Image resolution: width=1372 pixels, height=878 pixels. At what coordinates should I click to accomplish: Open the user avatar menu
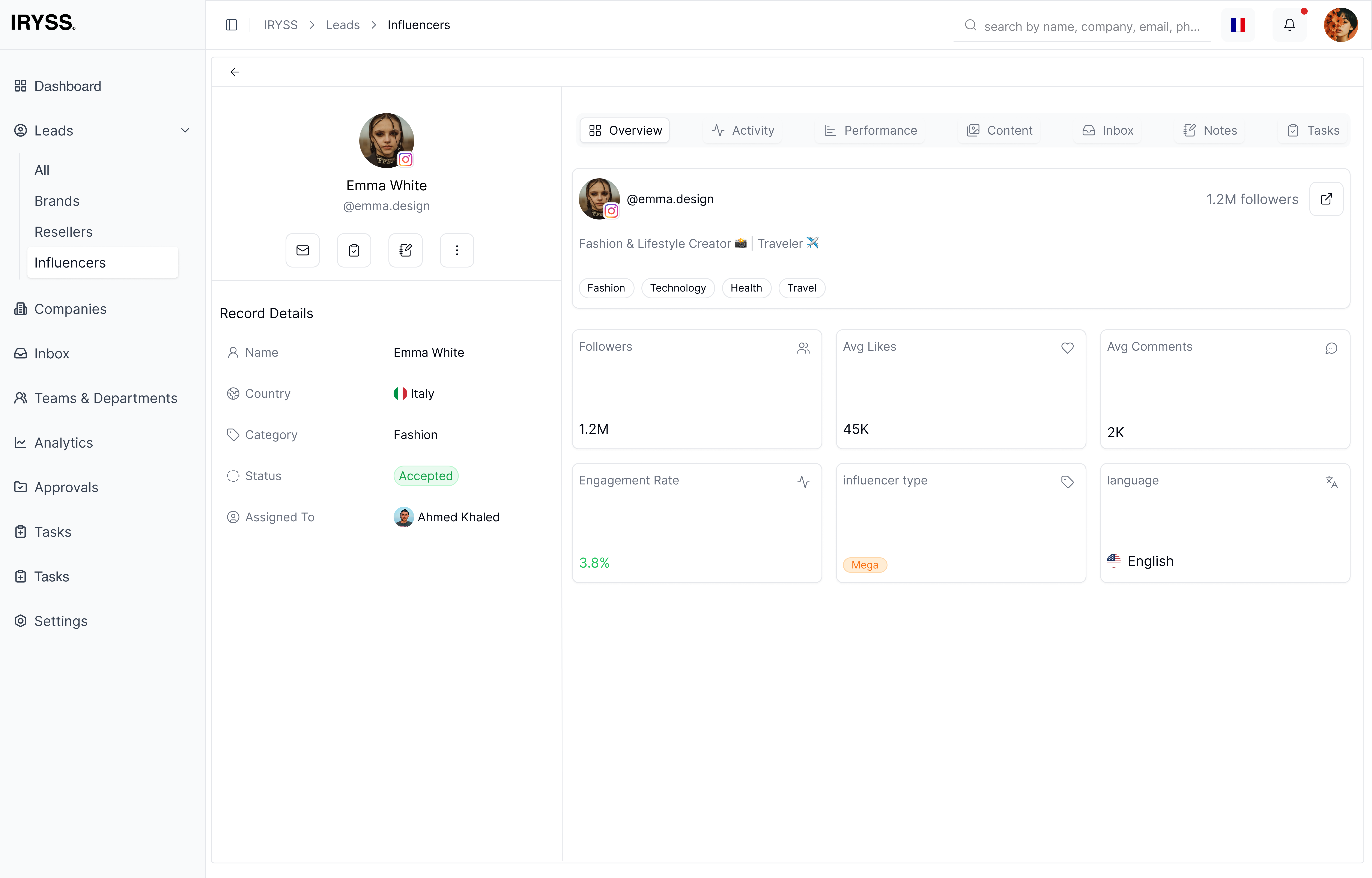(x=1341, y=25)
